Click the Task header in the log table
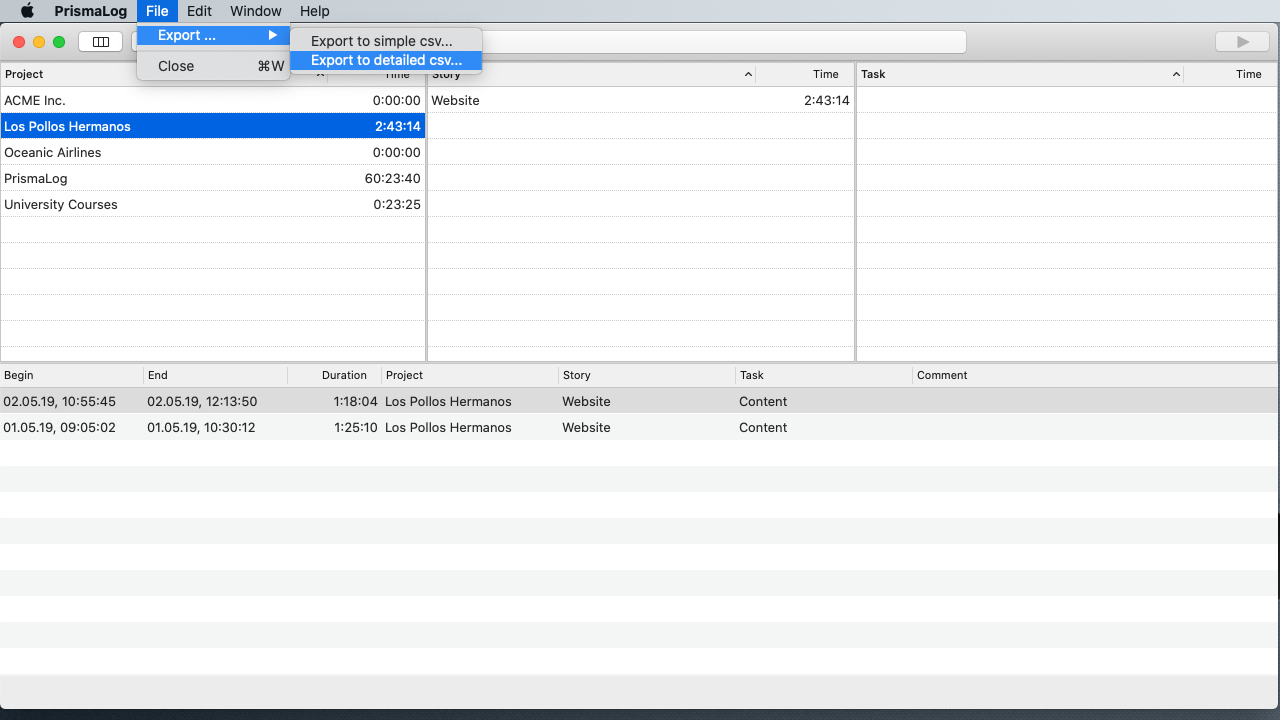This screenshot has width=1280, height=720. [x=824, y=375]
